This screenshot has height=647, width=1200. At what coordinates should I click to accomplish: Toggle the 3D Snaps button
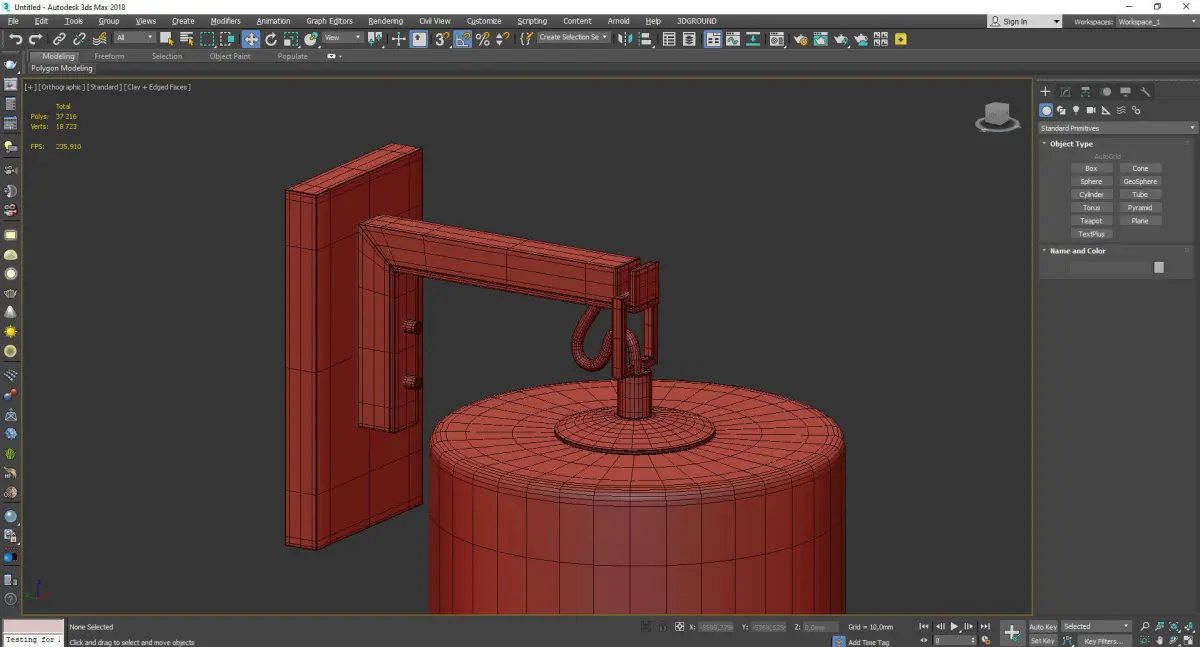441,39
